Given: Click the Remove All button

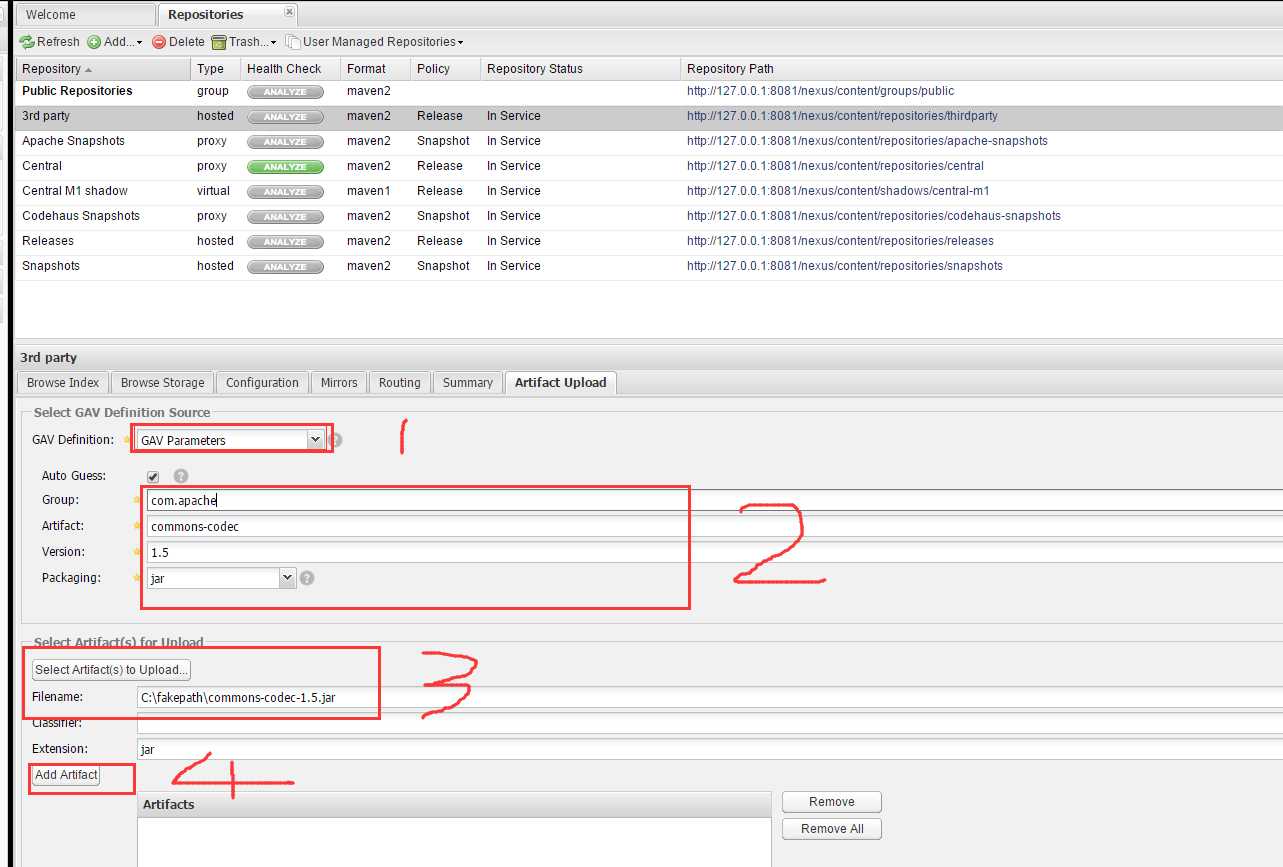Looking at the screenshot, I should (832, 829).
